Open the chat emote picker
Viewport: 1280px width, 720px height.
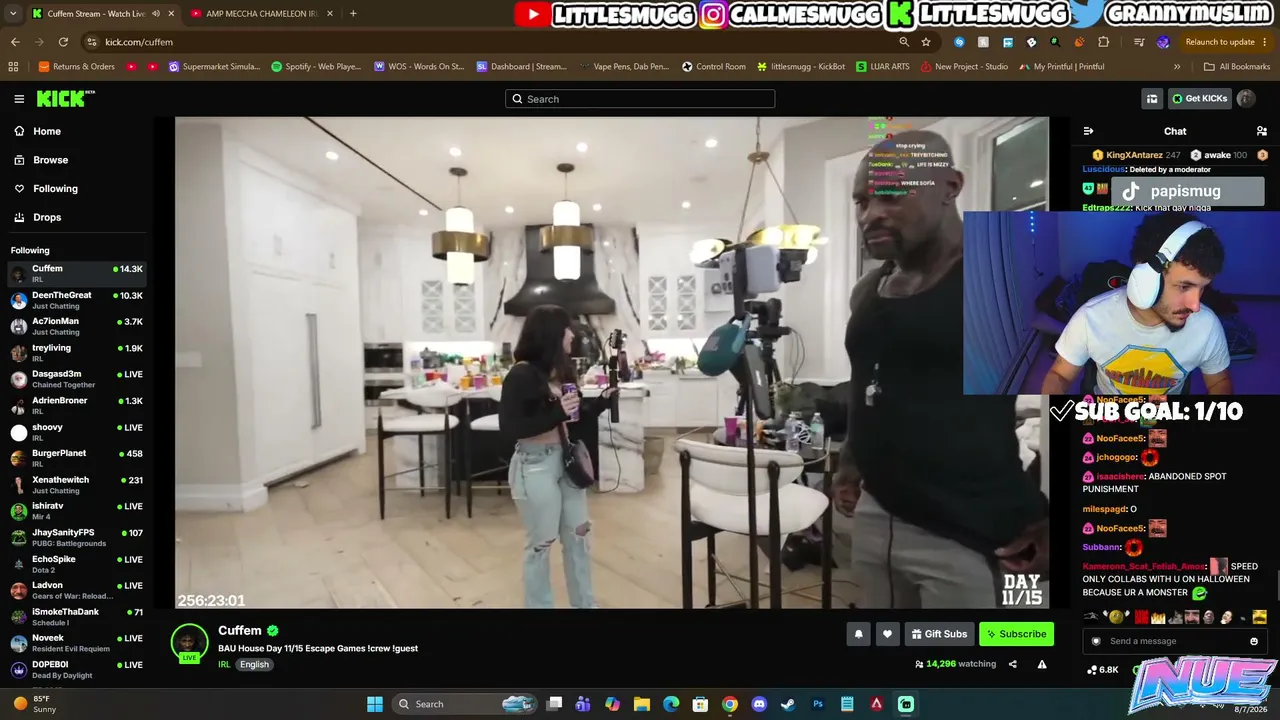point(1254,641)
